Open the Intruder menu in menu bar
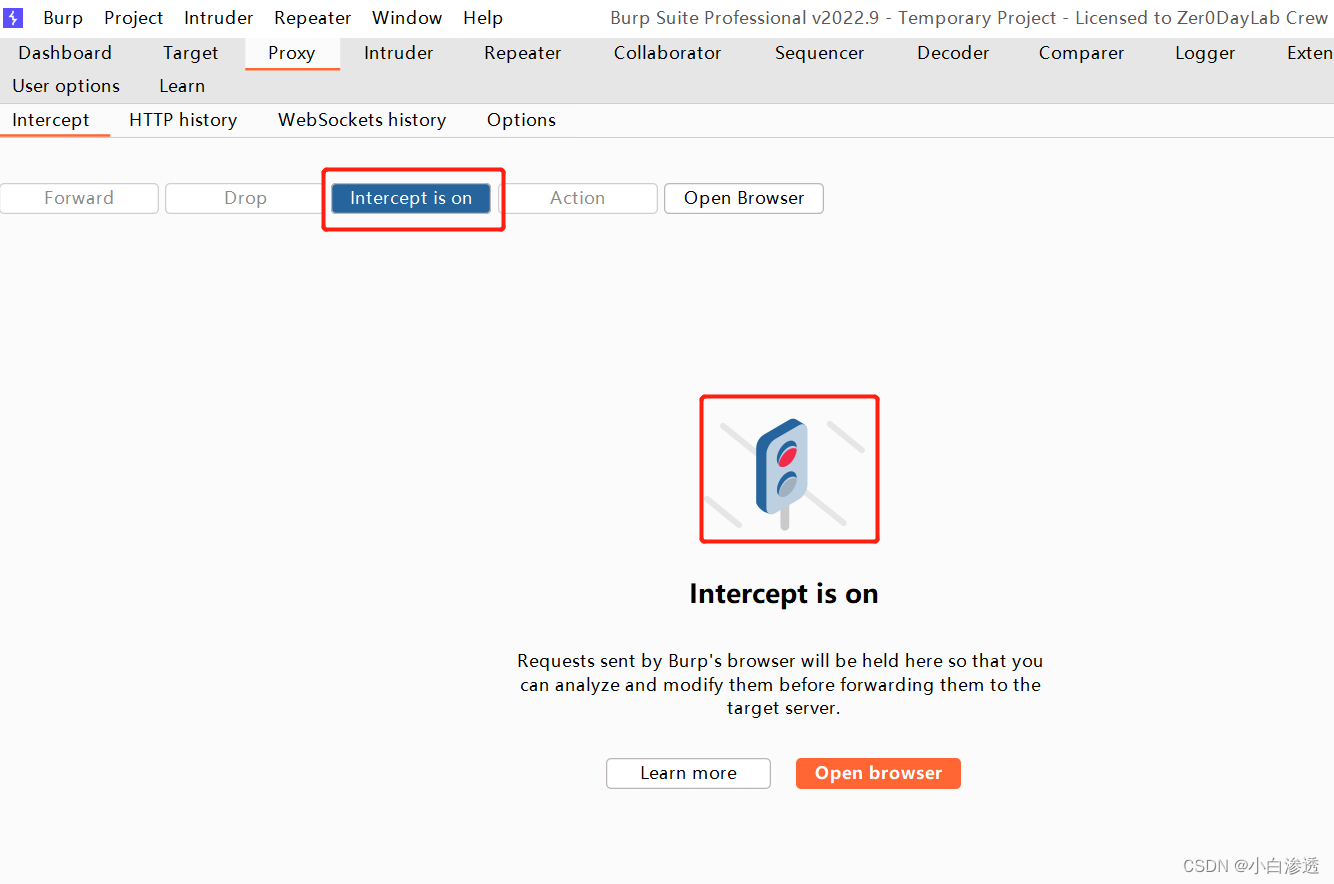 (219, 18)
